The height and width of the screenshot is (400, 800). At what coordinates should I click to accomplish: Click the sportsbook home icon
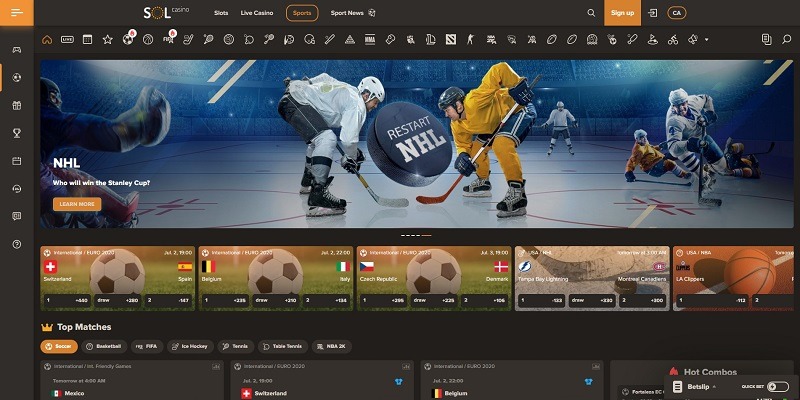pos(47,39)
